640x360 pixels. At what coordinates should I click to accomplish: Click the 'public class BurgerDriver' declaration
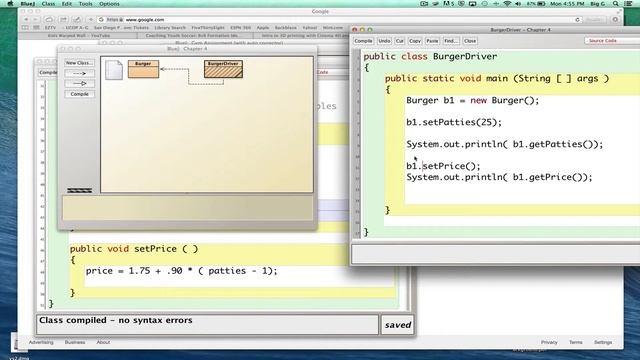click(x=430, y=56)
